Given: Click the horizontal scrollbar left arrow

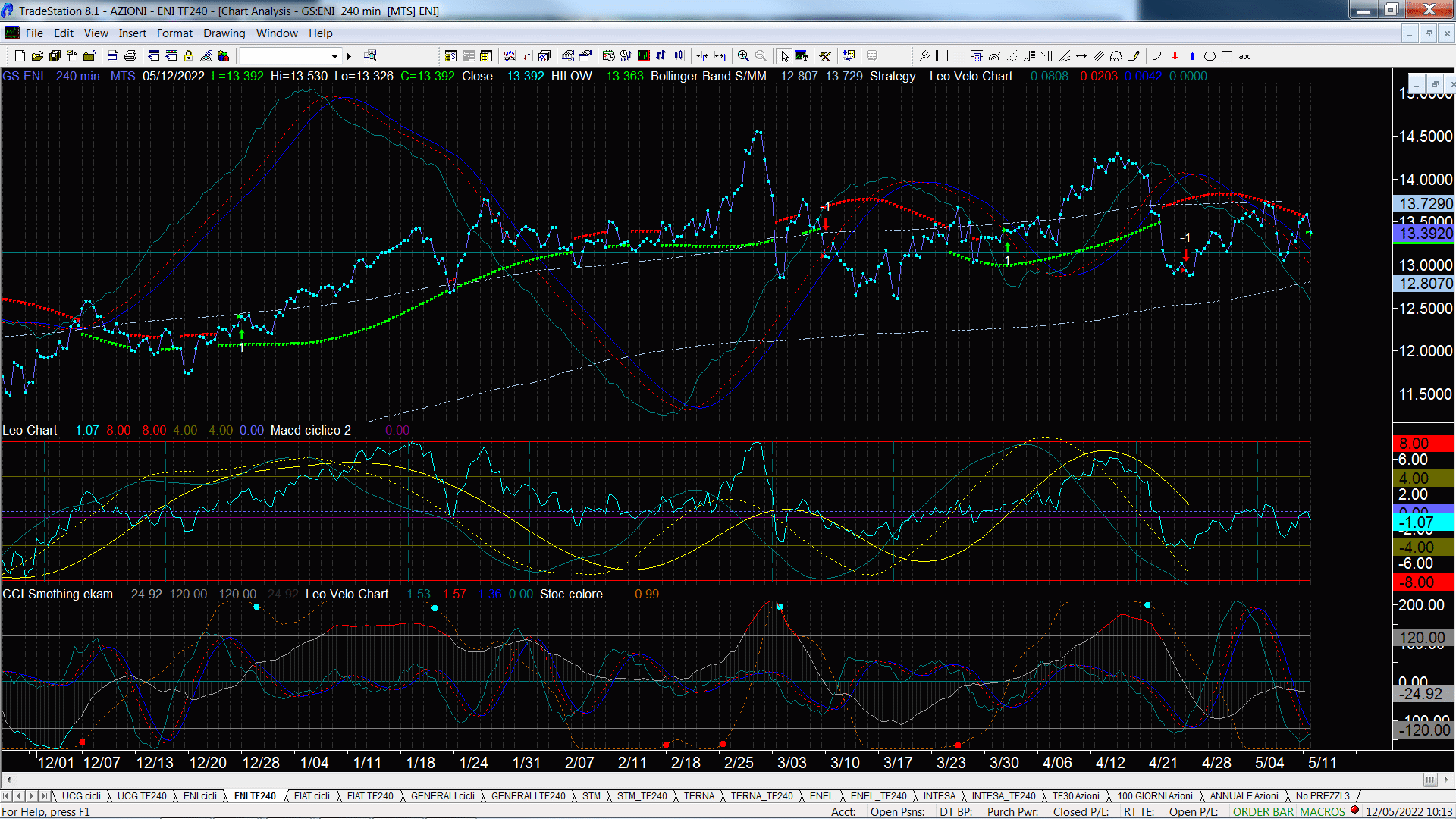Looking at the screenshot, I should click(x=8, y=780).
